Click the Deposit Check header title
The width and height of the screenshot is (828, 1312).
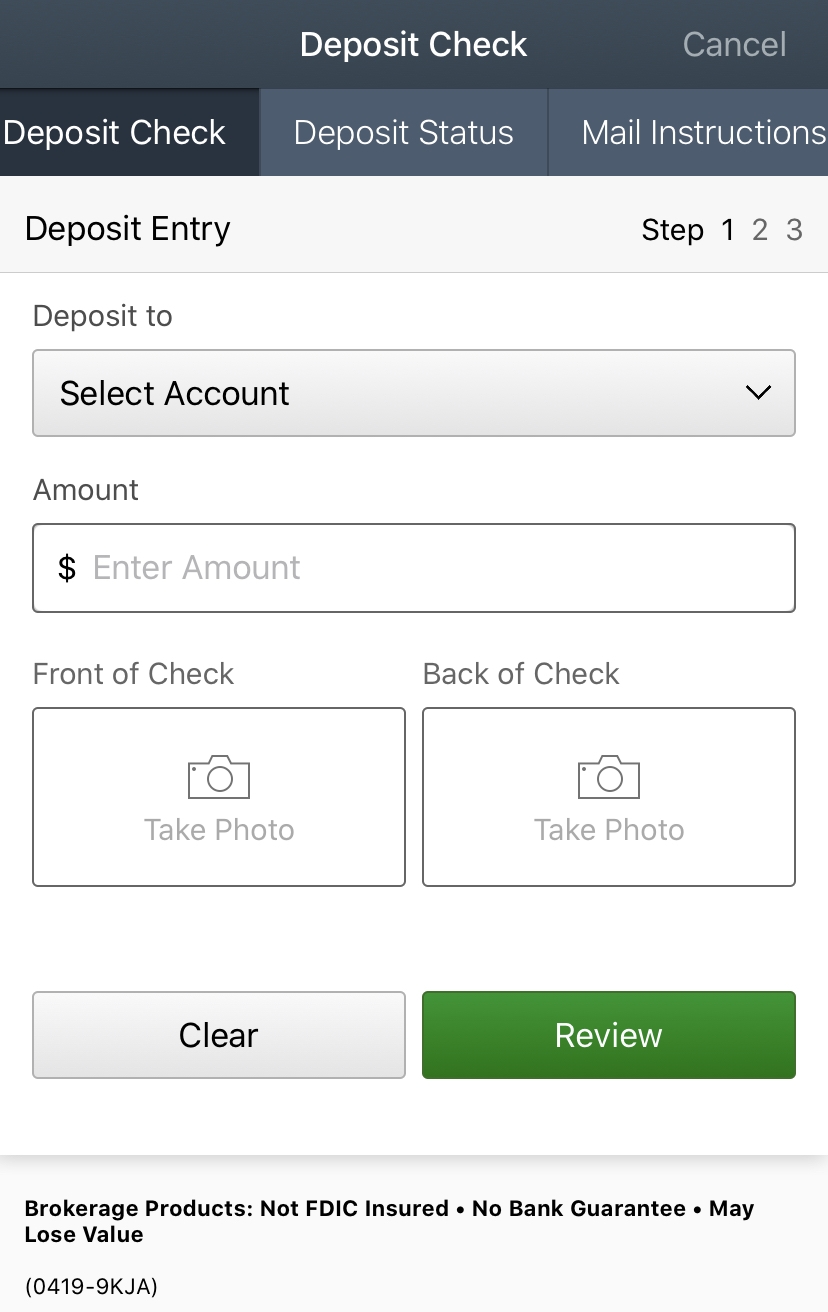413,45
